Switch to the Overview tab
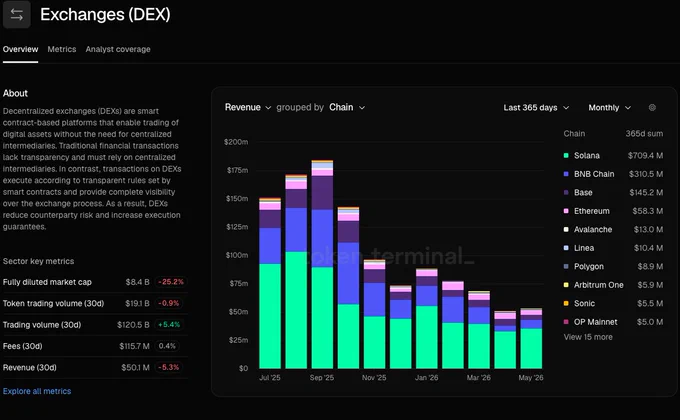680x420 pixels. (x=20, y=49)
